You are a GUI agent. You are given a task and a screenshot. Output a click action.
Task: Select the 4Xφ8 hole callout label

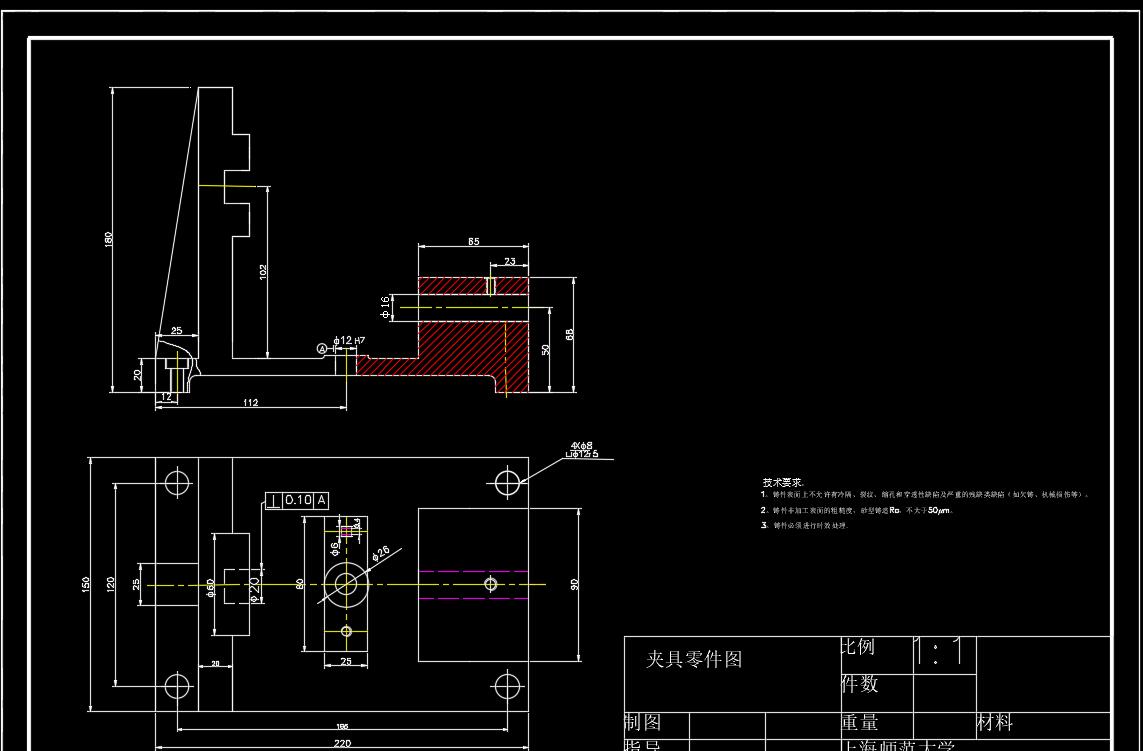(x=582, y=445)
